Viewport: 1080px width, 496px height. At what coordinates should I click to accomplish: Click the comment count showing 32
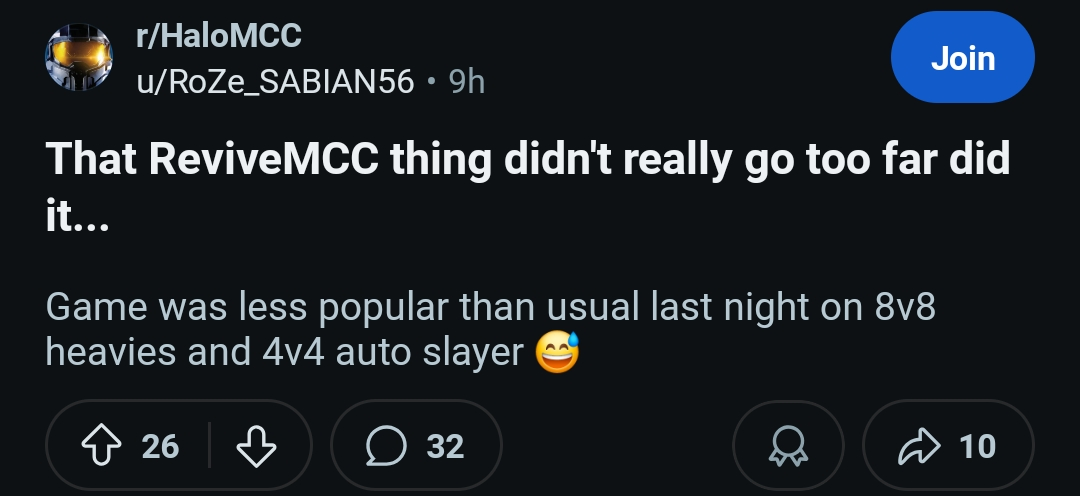(445, 445)
